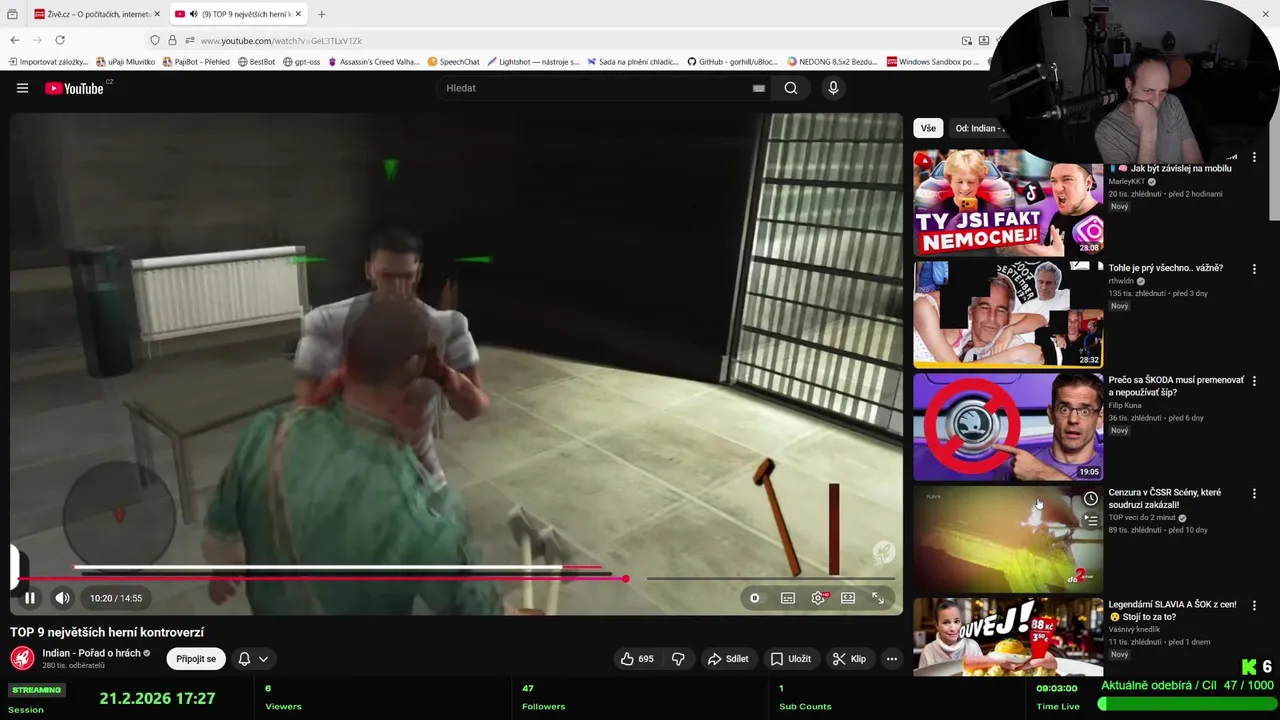Go to YouTube home via the logo
Screen dimensions: 1280x720
click(x=75, y=88)
